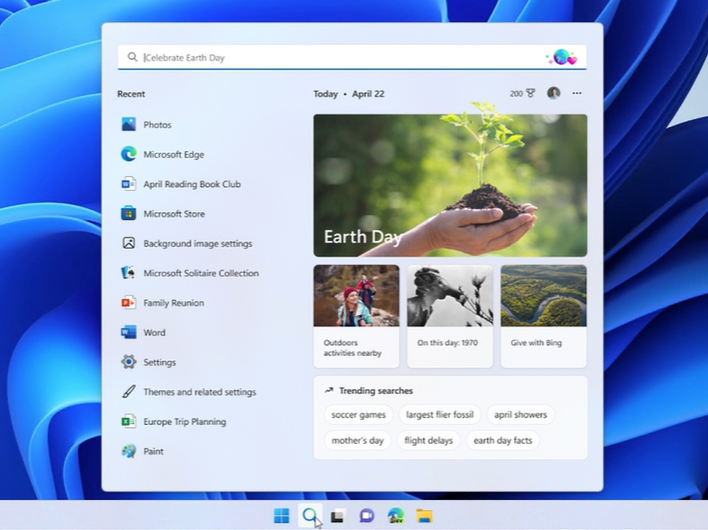The width and height of the screenshot is (708, 530).
Task: Search trending term flight delays
Action: pyautogui.click(x=429, y=440)
